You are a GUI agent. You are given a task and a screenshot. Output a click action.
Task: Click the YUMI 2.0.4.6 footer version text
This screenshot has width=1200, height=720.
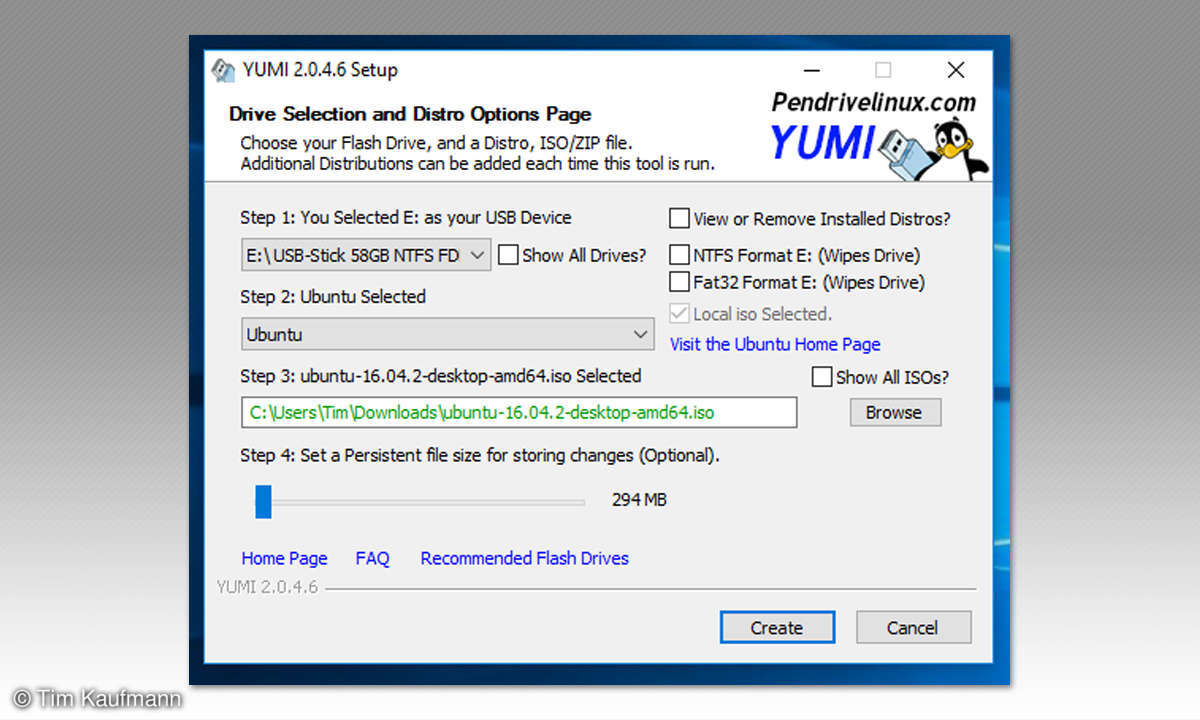coord(267,587)
